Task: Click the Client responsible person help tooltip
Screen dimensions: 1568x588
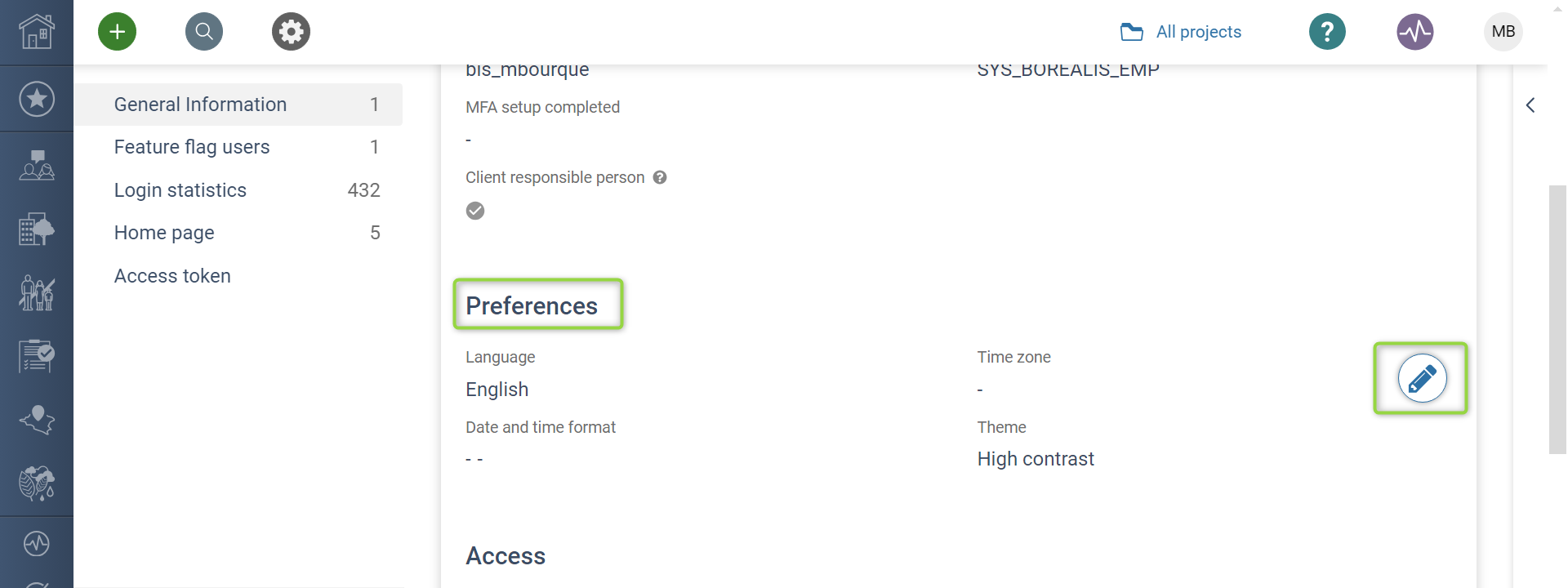Action: pos(660,177)
